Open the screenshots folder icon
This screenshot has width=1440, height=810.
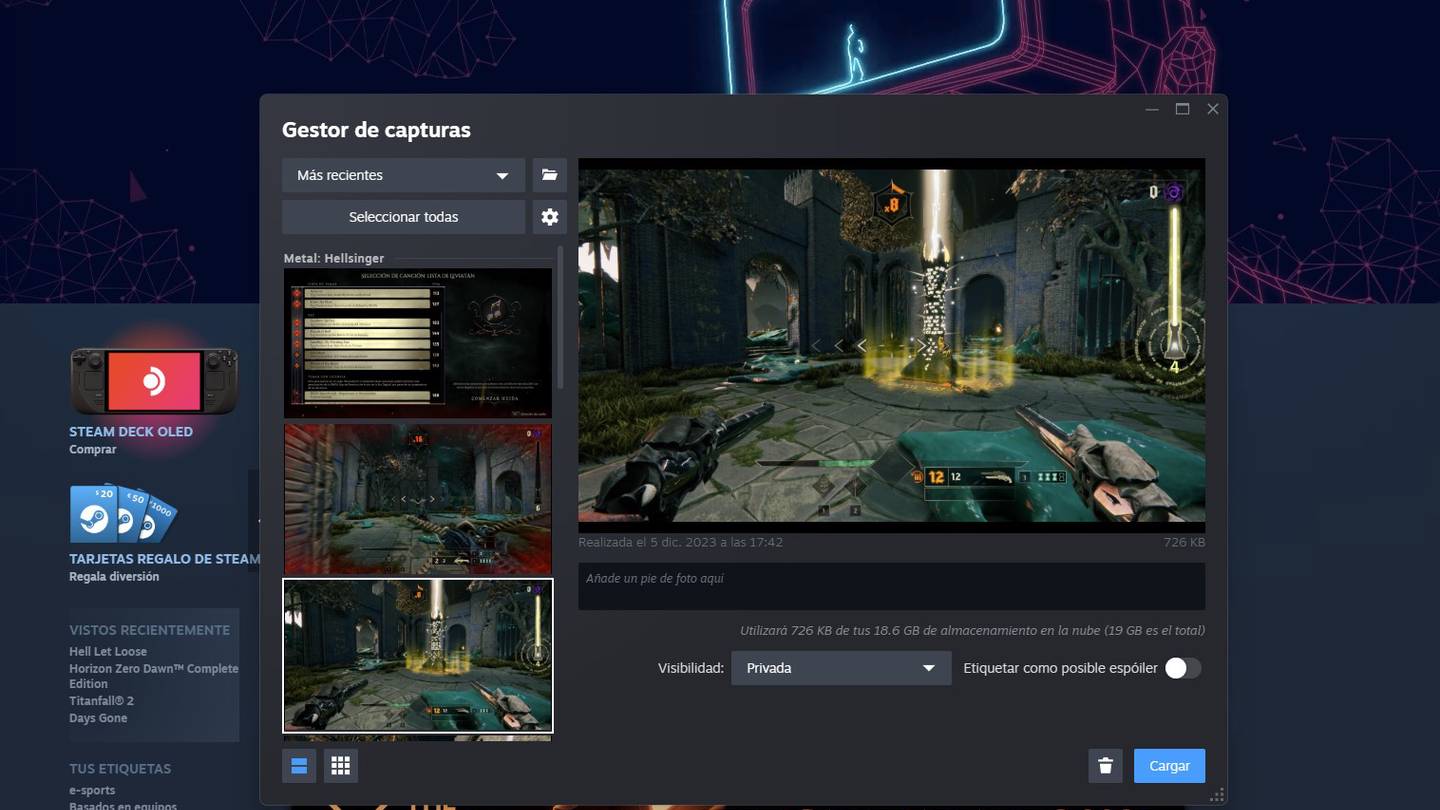(549, 175)
